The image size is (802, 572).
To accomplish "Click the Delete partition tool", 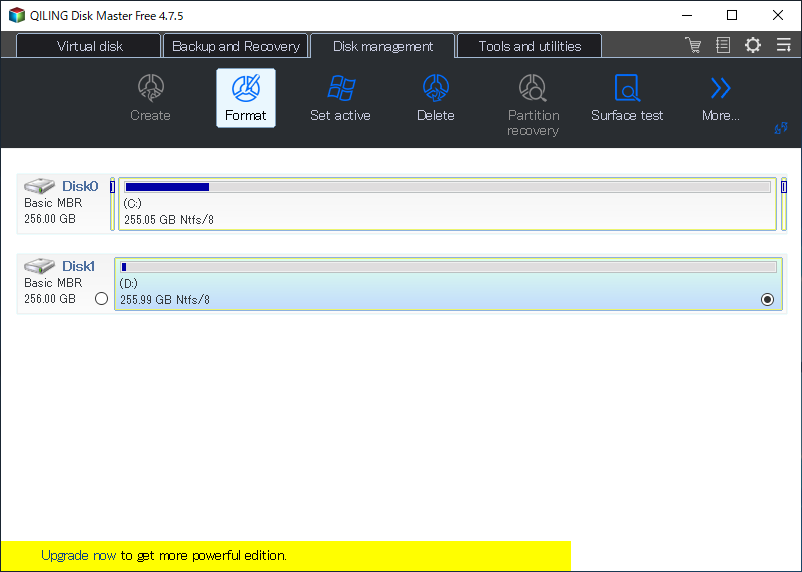I will [436, 98].
